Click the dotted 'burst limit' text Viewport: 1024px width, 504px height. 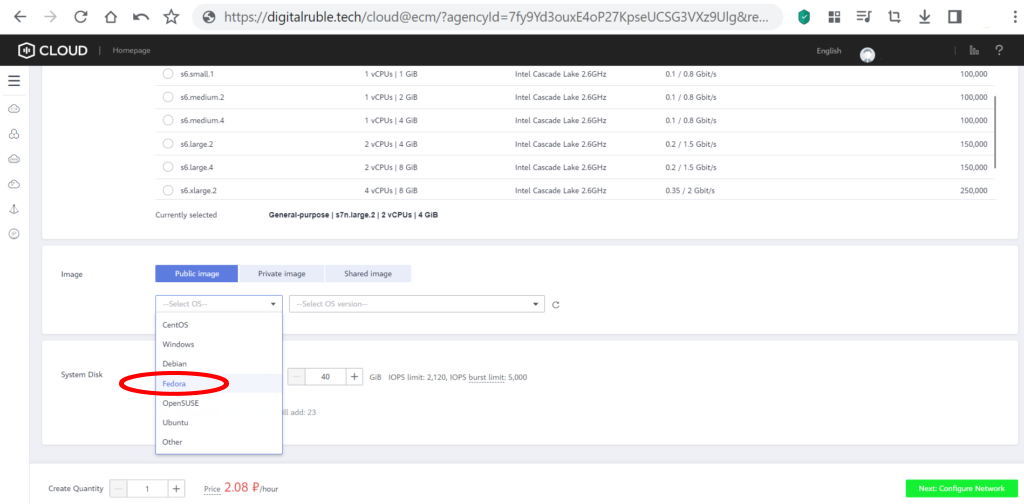point(487,377)
